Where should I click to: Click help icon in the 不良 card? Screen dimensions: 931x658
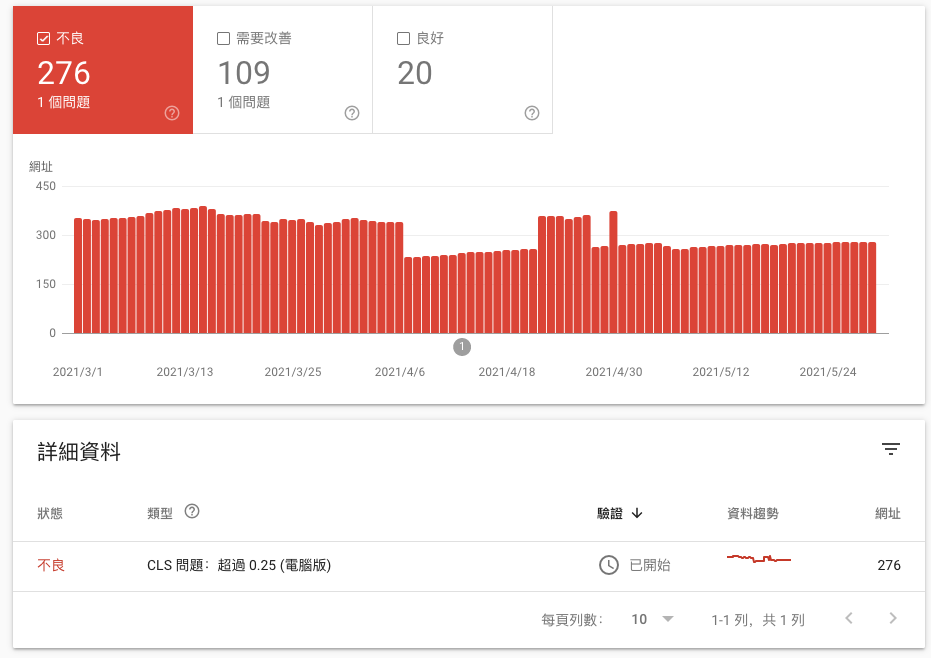pos(172,113)
